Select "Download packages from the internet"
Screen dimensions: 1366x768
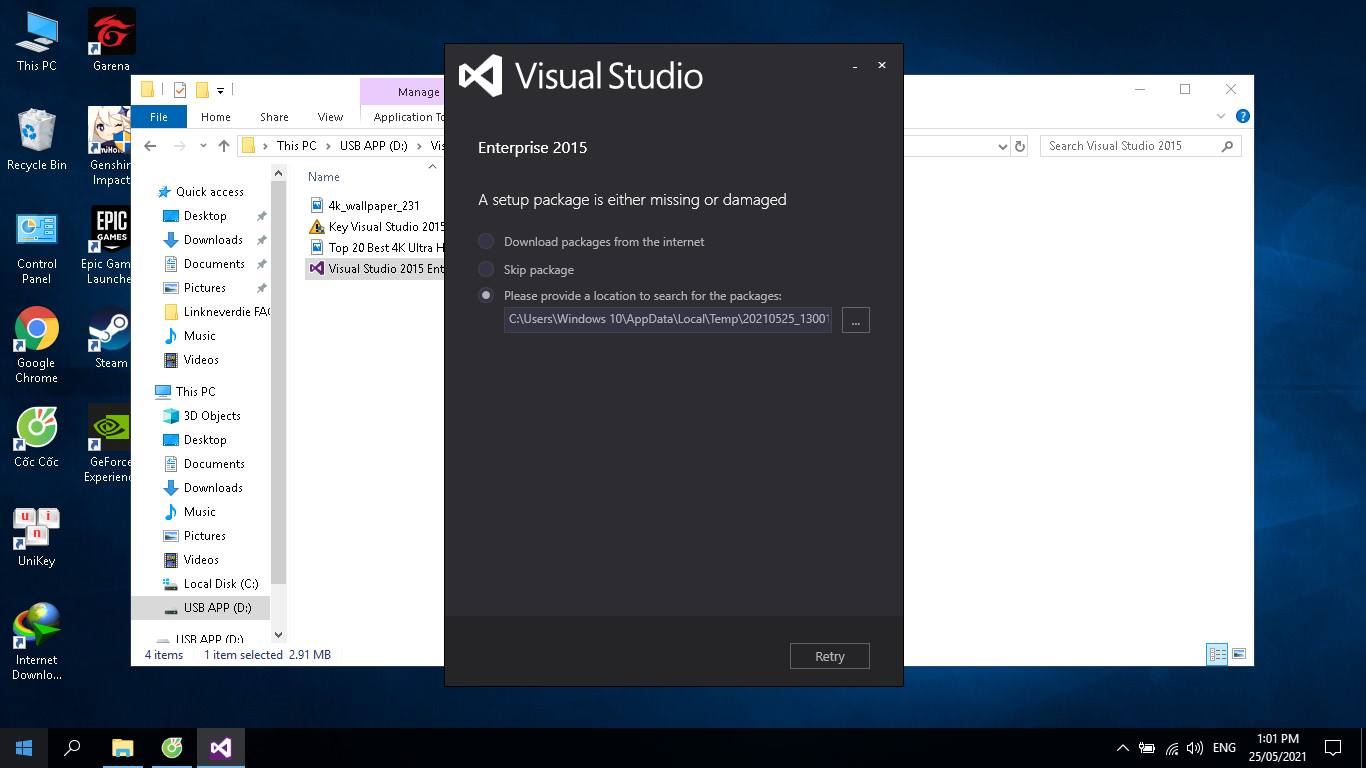486,241
